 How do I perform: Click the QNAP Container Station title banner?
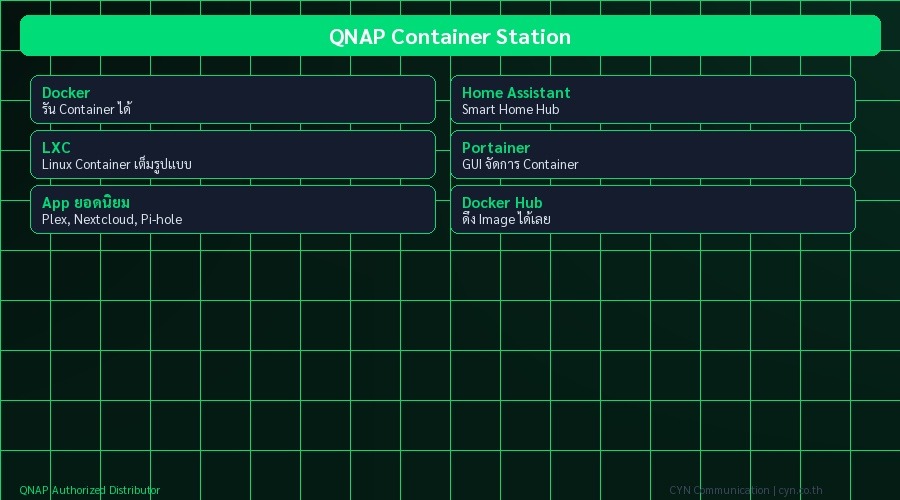450,36
